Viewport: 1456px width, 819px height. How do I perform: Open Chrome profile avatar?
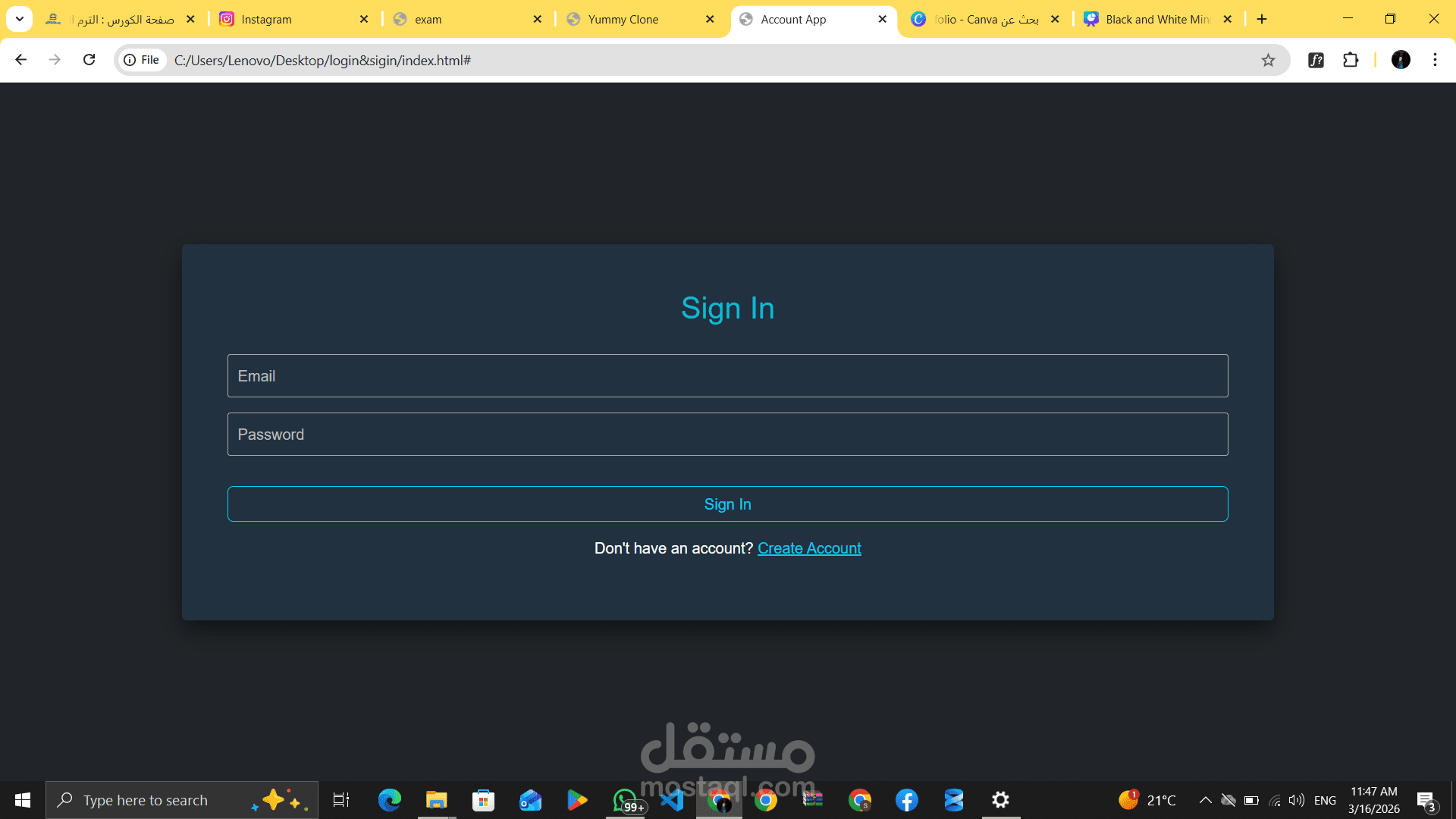pyautogui.click(x=1401, y=60)
